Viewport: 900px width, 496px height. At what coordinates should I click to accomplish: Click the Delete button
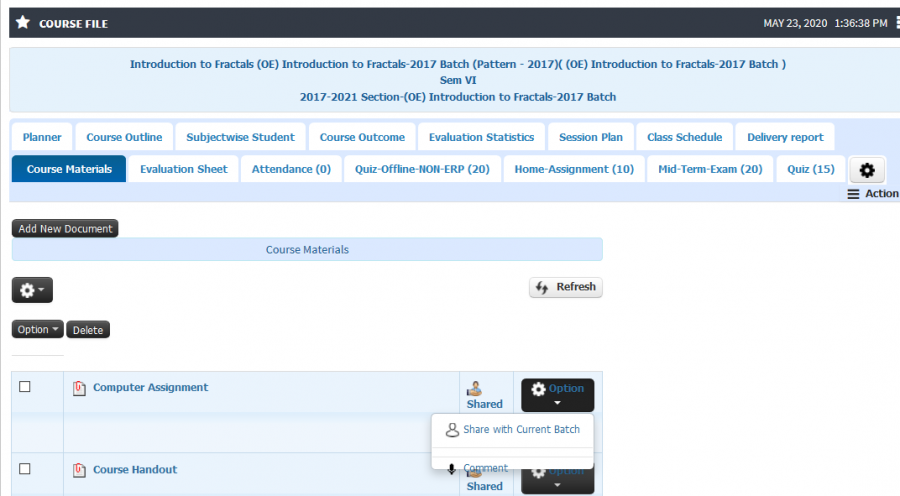pyautogui.click(x=88, y=330)
